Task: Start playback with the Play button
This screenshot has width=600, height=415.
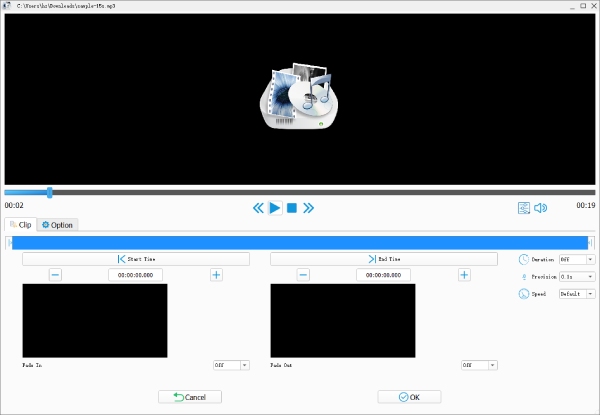Action: point(275,208)
